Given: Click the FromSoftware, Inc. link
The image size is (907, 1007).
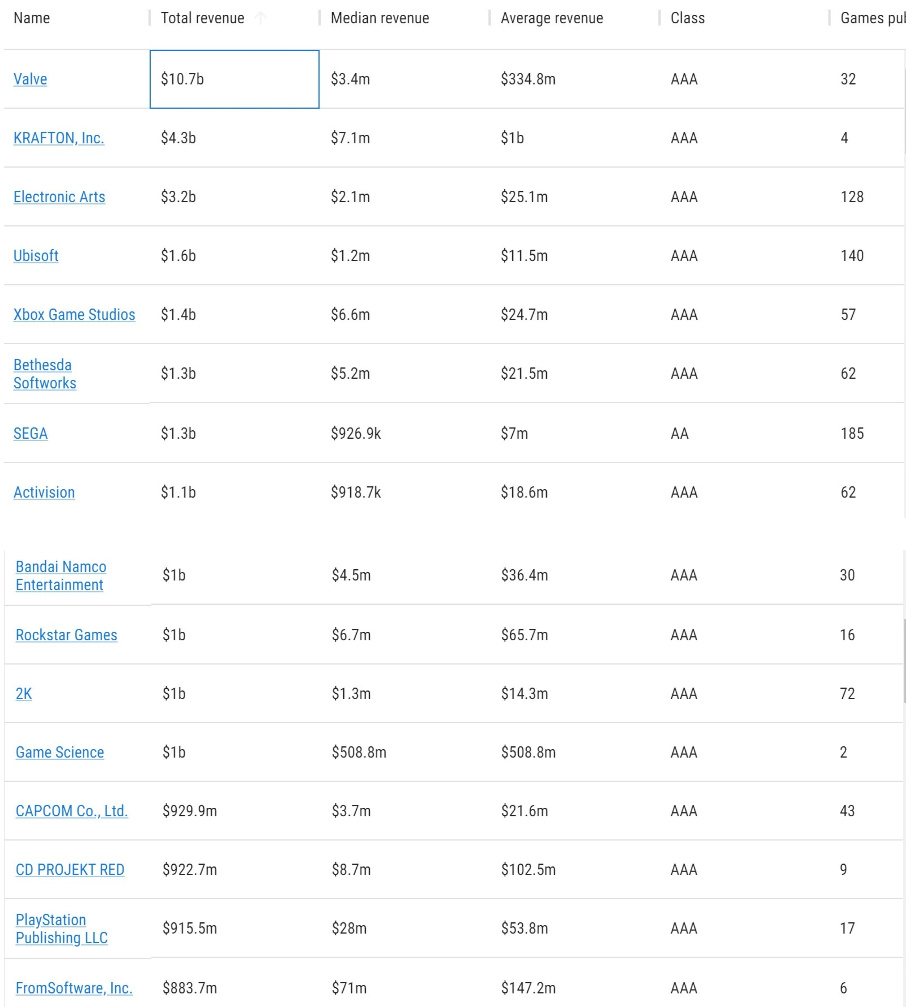Looking at the screenshot, I should coord(74,988).
